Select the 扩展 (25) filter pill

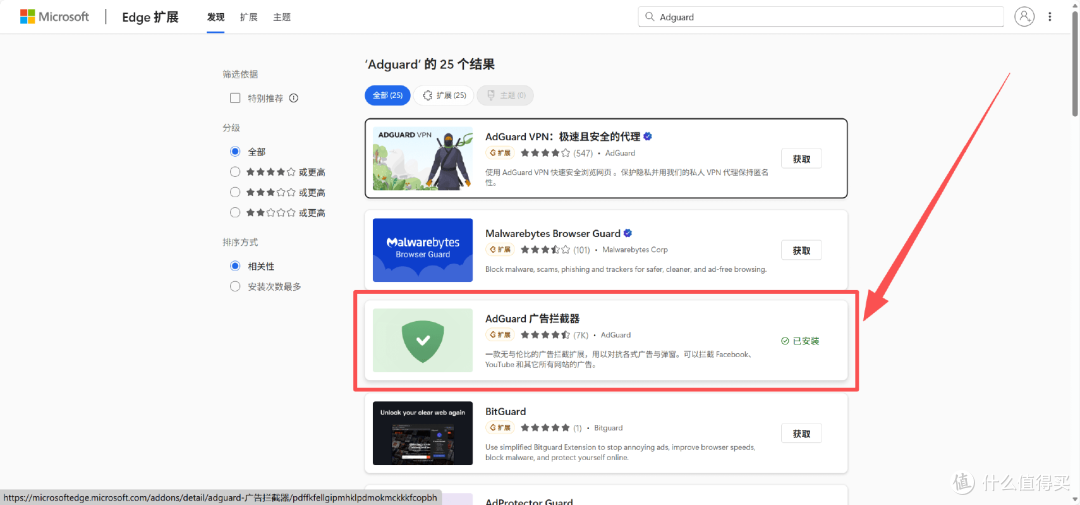point(444,95)
